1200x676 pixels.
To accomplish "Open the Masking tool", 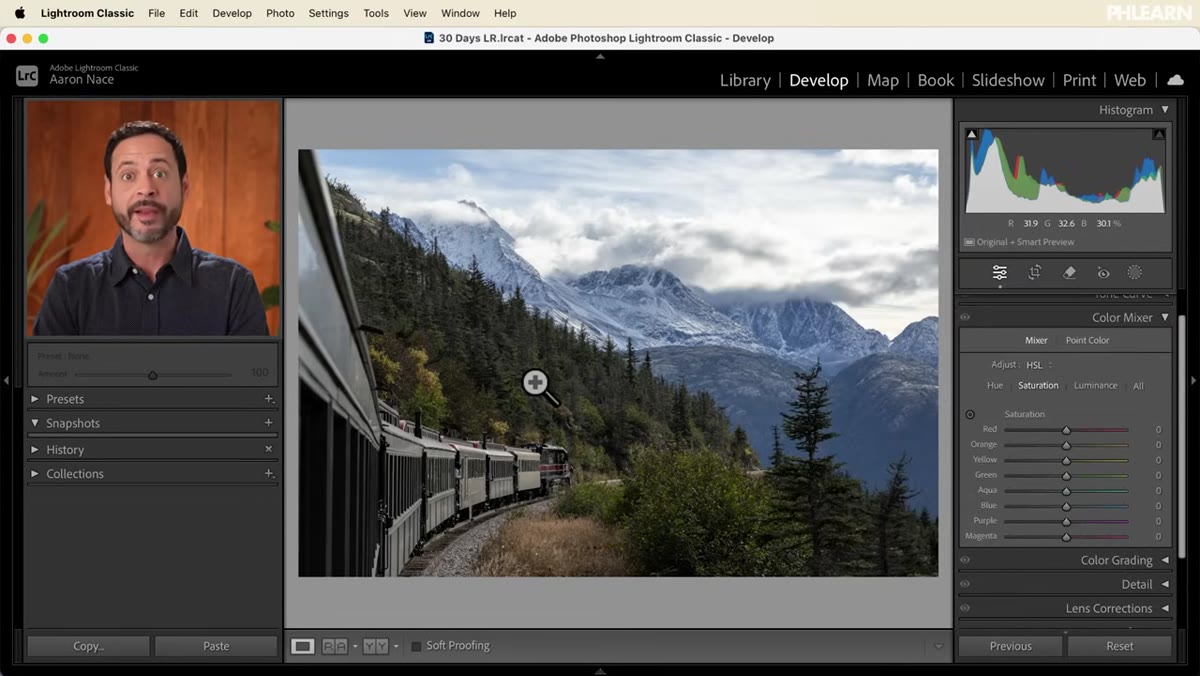I will pos(1135,272).
